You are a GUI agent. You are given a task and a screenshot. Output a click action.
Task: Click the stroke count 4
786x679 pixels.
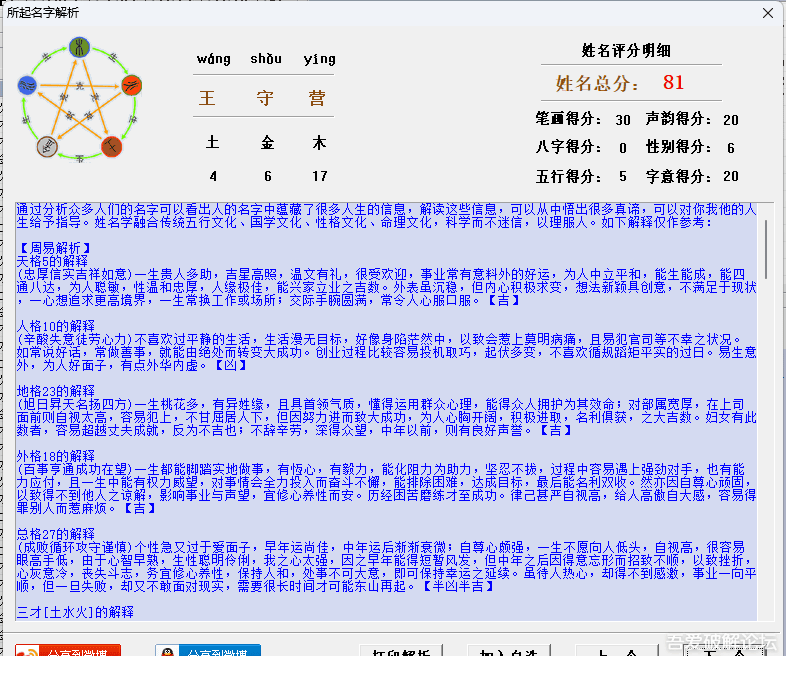click(x=213, y=176)
